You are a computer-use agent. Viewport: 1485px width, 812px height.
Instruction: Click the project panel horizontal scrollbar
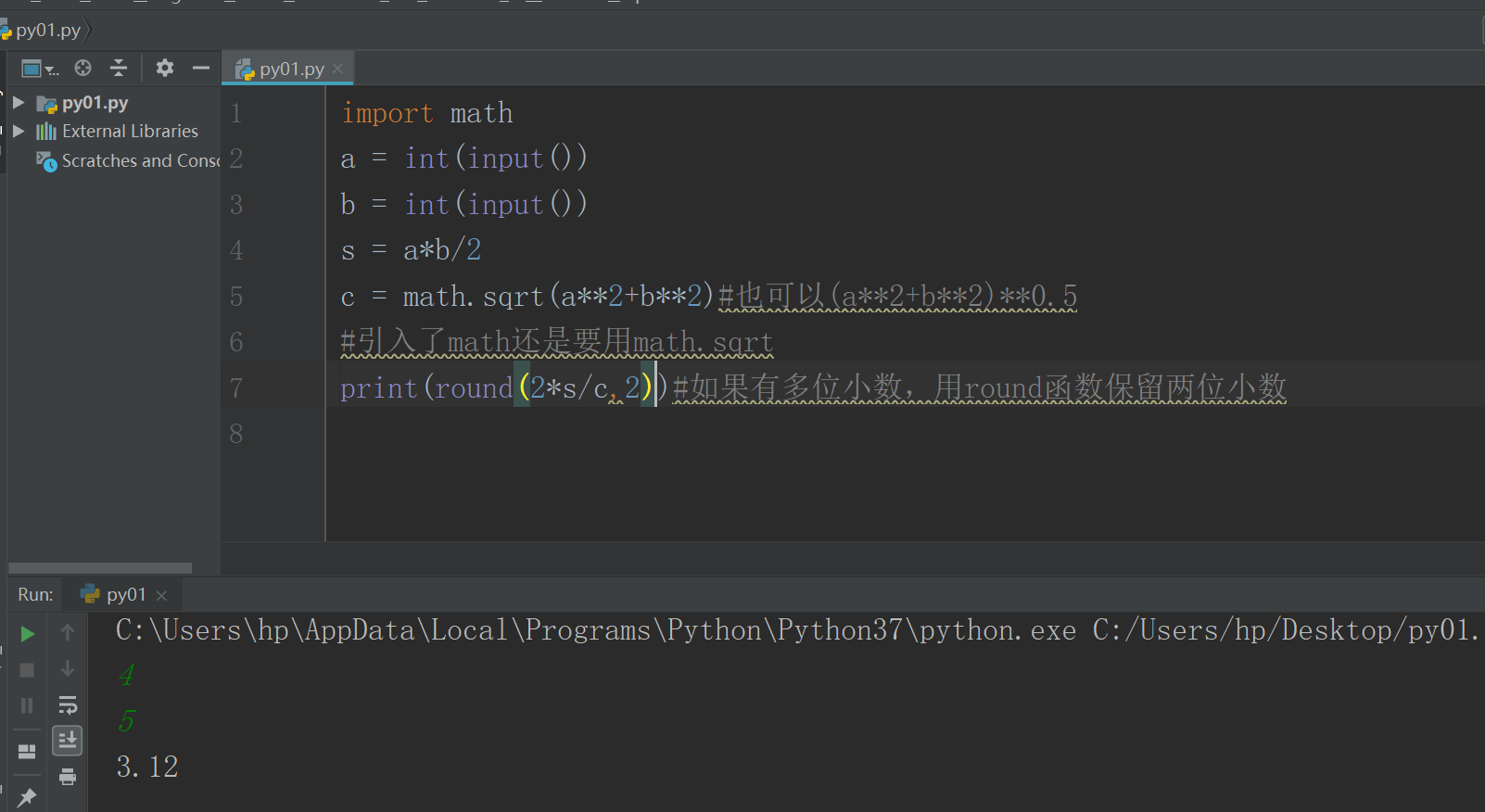coord(100,567)
